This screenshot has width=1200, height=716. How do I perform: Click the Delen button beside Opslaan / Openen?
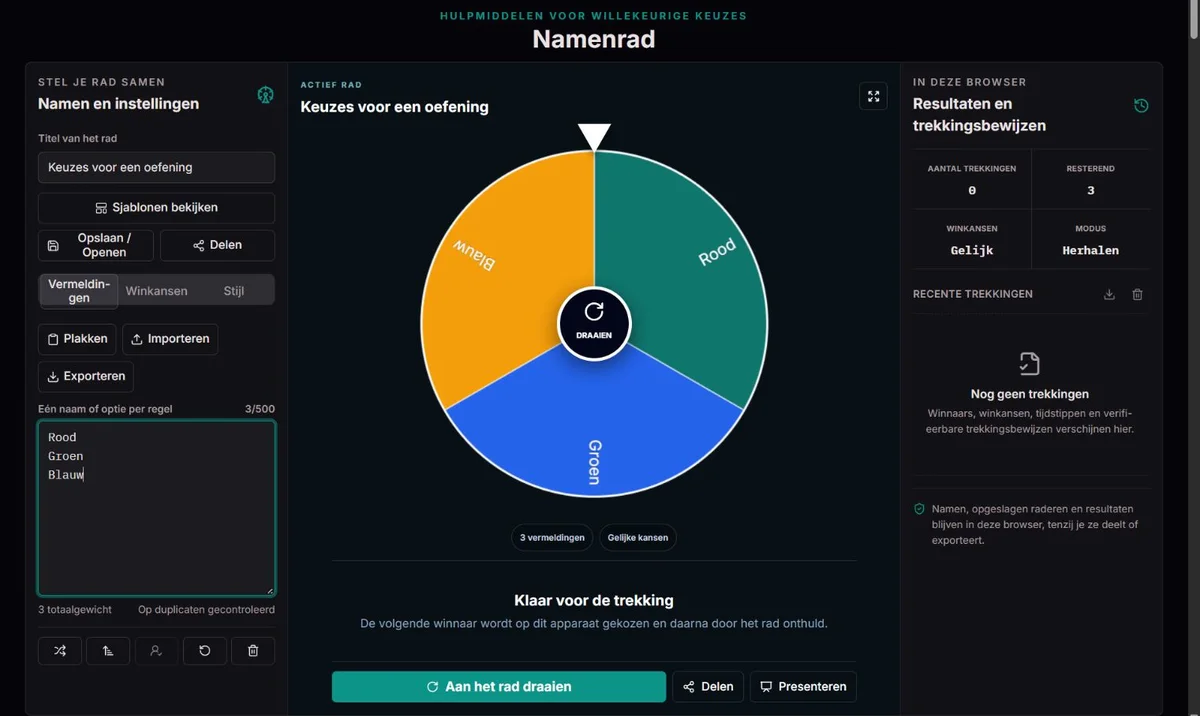217,246
